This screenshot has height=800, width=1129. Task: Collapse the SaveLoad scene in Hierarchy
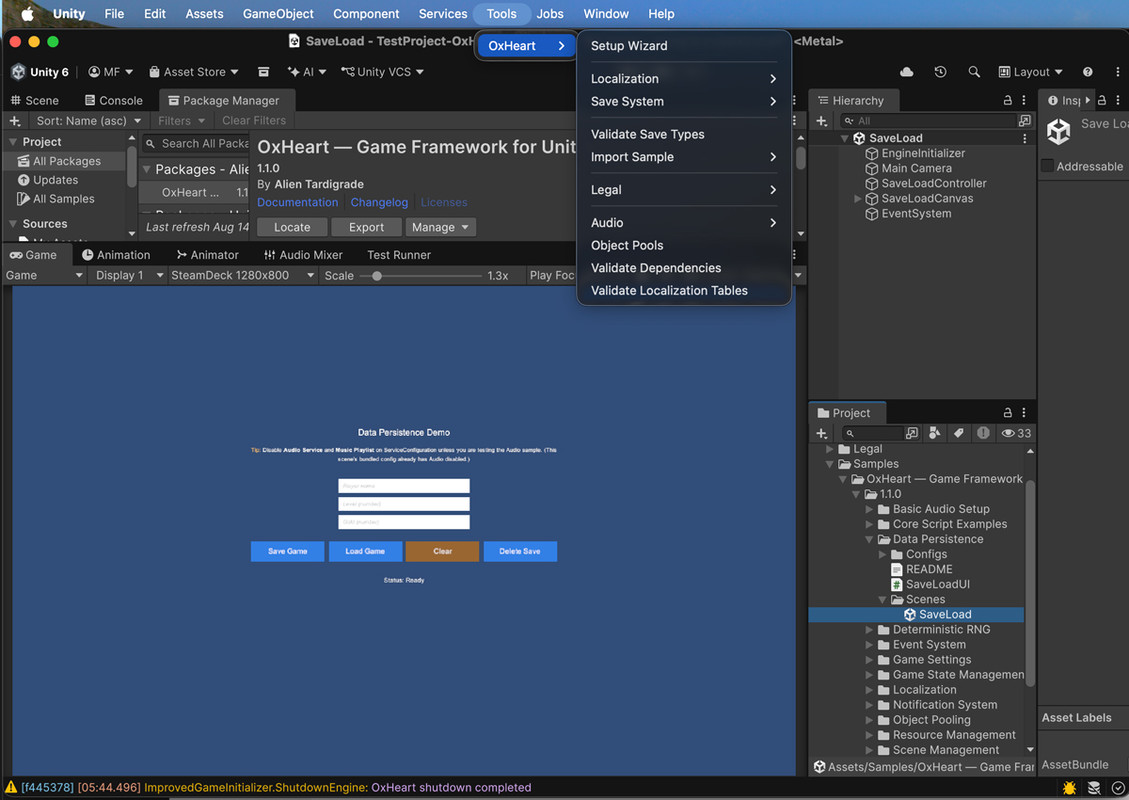click(845, 138)
